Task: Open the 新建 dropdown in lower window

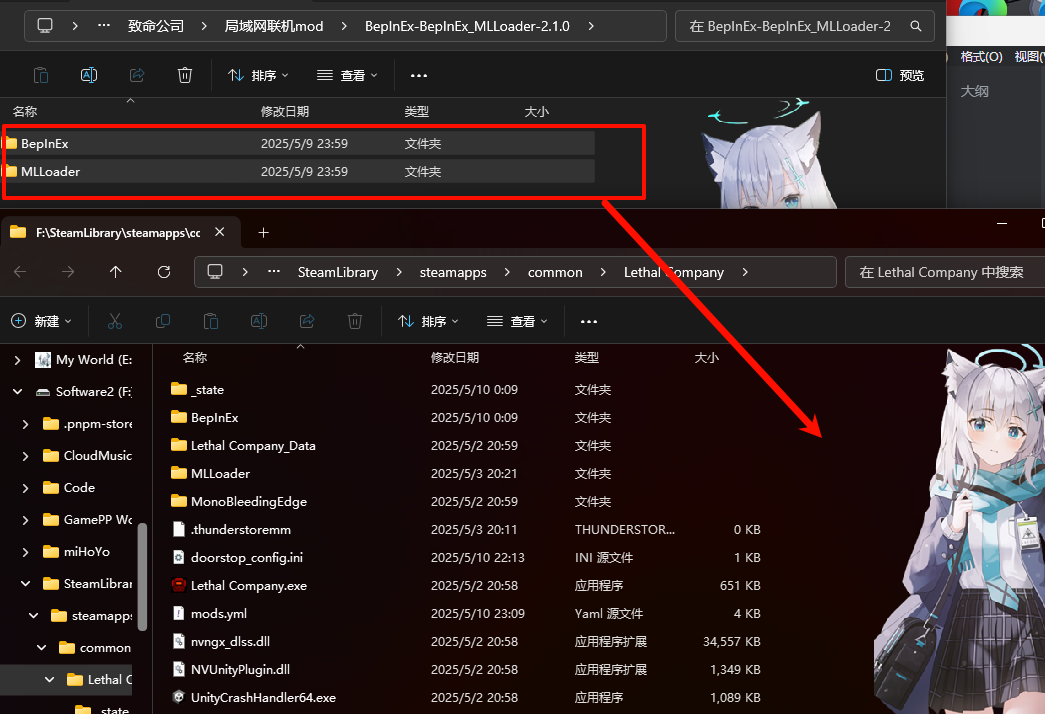Action: point(42,321)
